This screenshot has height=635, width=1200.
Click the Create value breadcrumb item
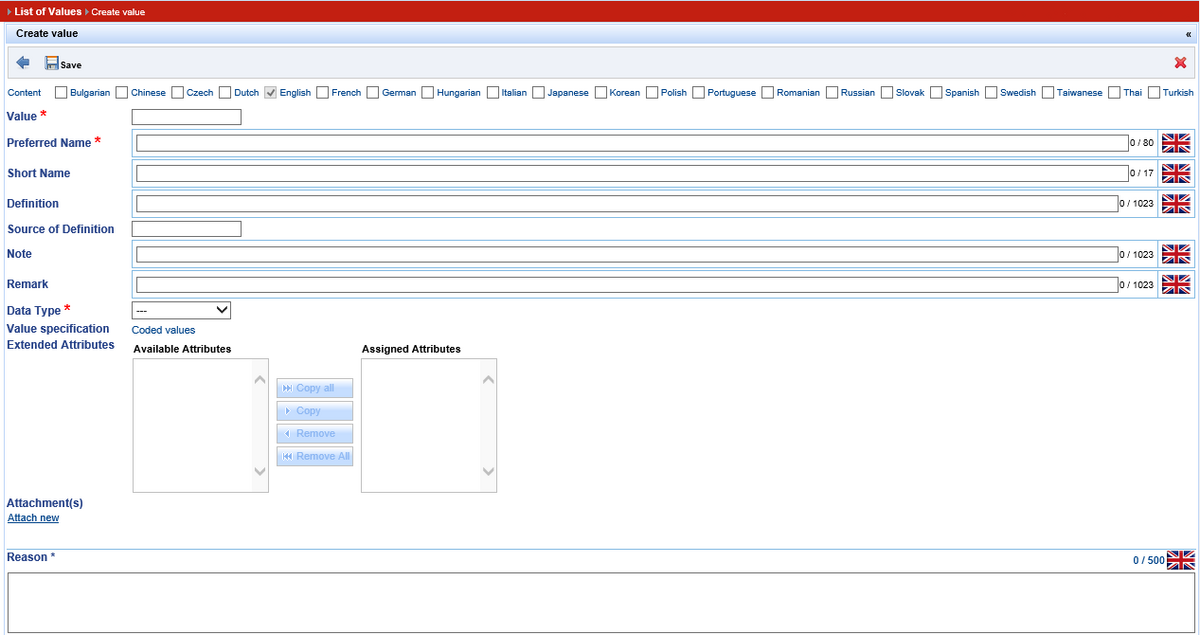(118, 12)
